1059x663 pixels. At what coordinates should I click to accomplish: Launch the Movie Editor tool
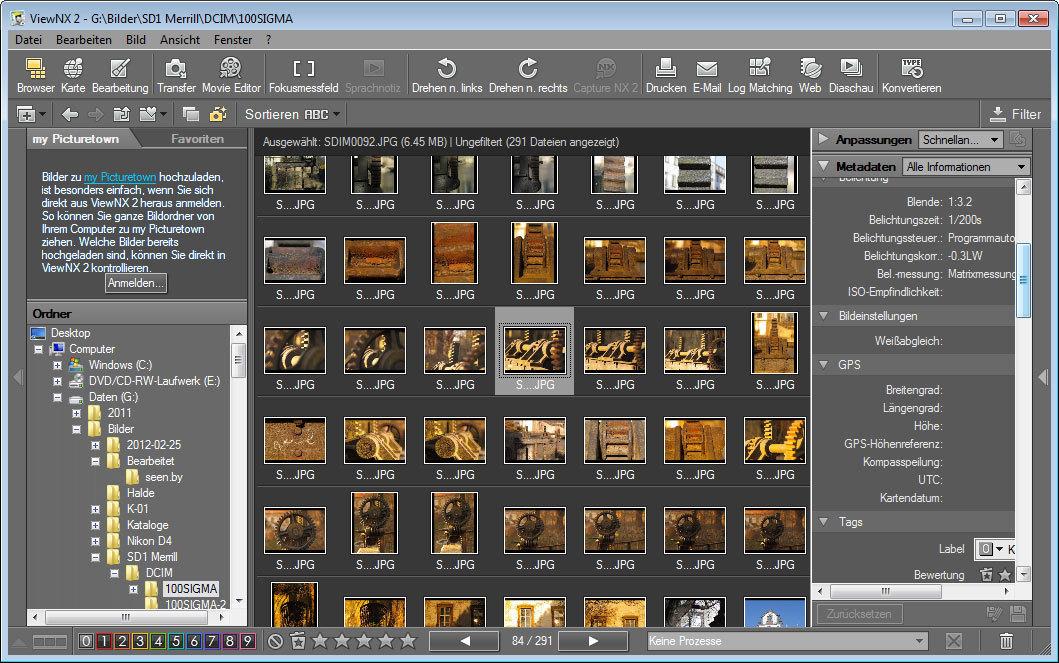tap(231, 76)
